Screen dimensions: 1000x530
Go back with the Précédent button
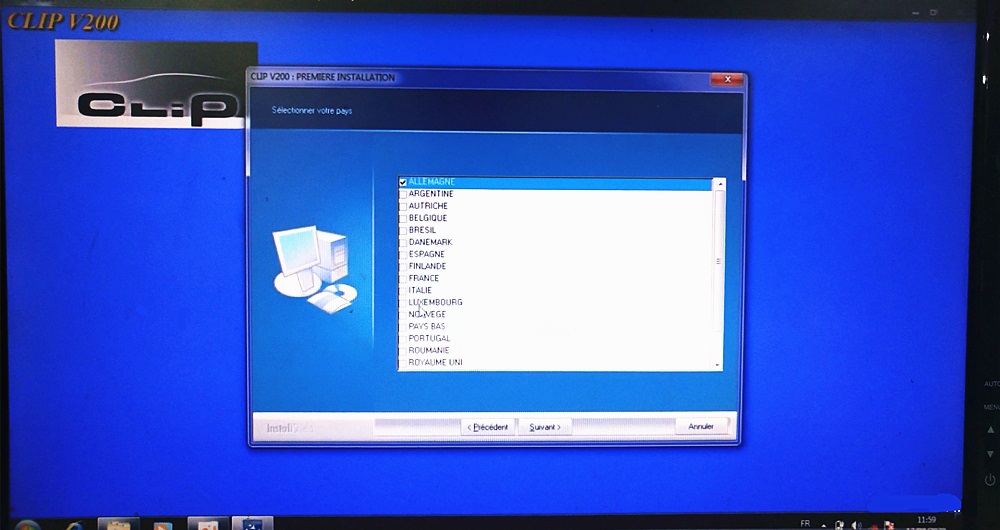[x=487, y=427]
